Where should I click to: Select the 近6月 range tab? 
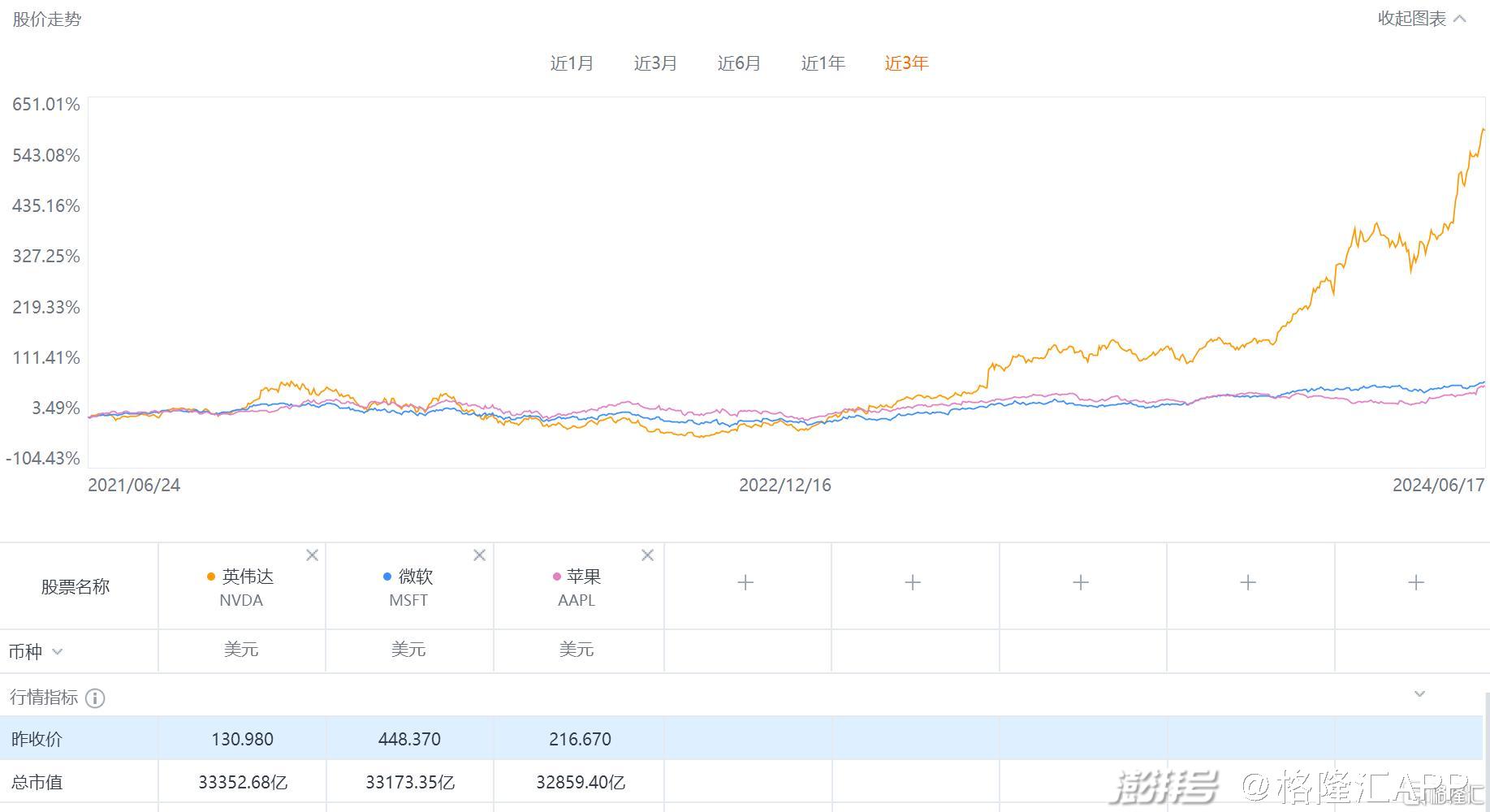click(x=739, y=63)
